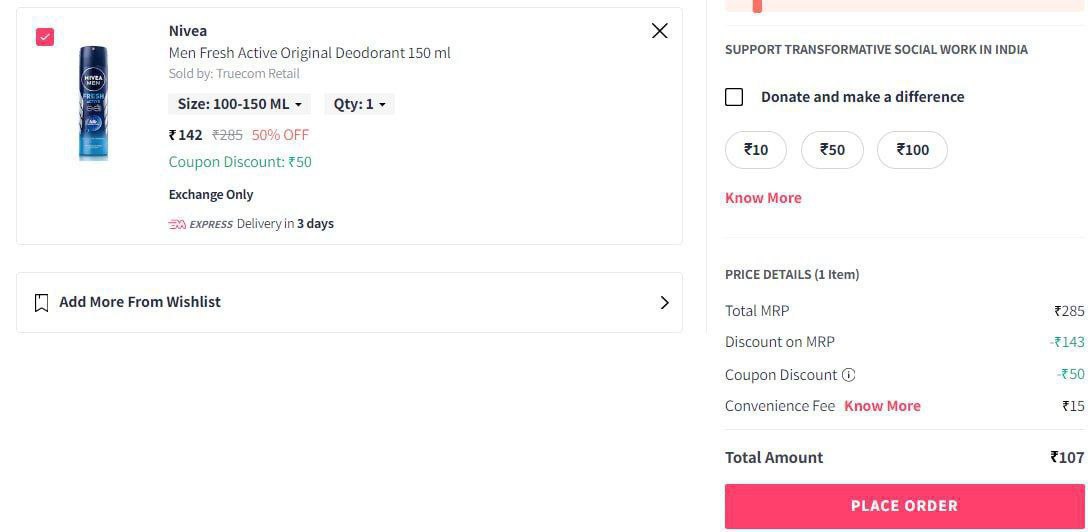The height and width of the screenshot is (532, 1088).
Task: Choose ₹100 donation amount
Action: tap(912, 150)
